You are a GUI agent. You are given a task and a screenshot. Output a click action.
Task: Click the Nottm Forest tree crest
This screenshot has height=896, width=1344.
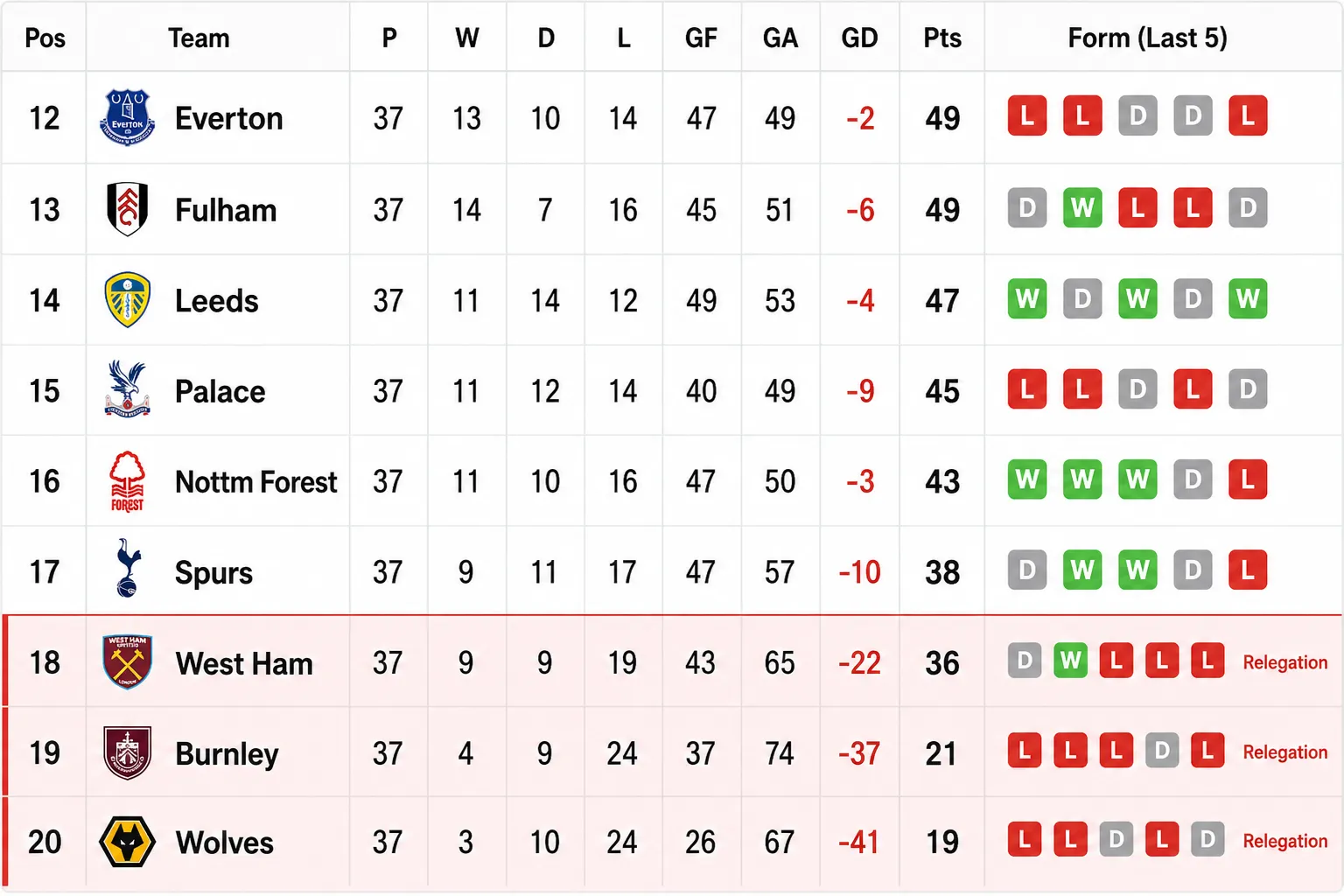tap(128, 481)
